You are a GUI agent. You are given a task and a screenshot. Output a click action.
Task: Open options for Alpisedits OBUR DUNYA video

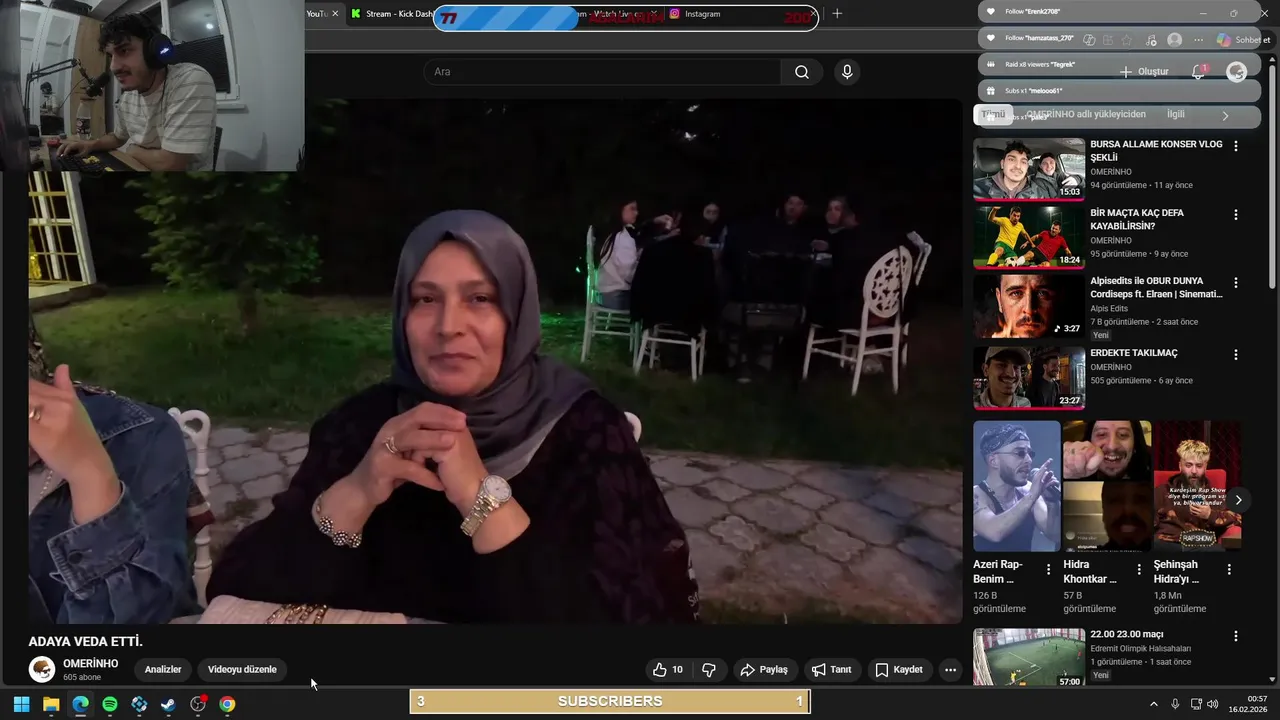click(1236, 284)
